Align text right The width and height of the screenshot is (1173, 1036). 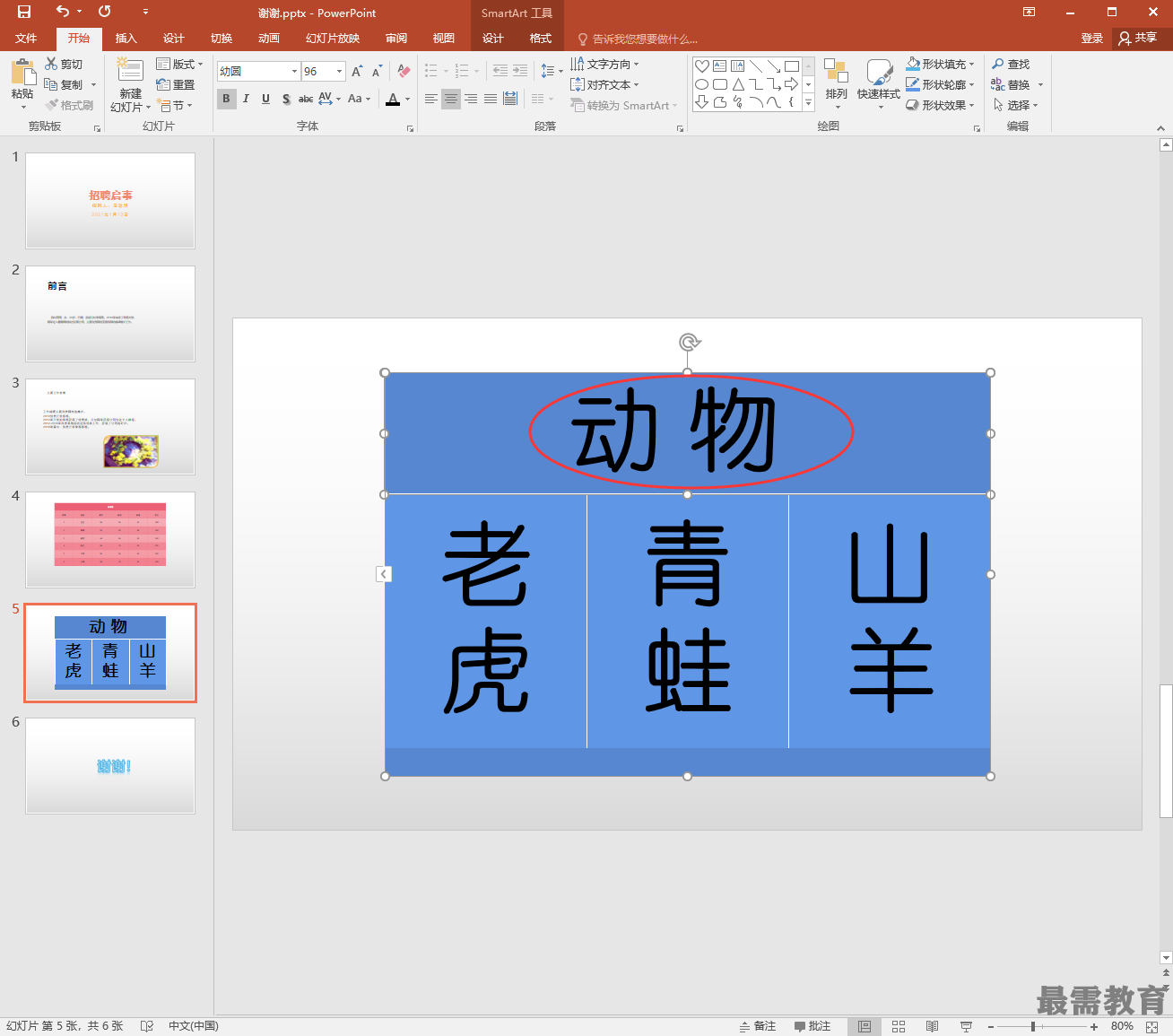(471, 99)
